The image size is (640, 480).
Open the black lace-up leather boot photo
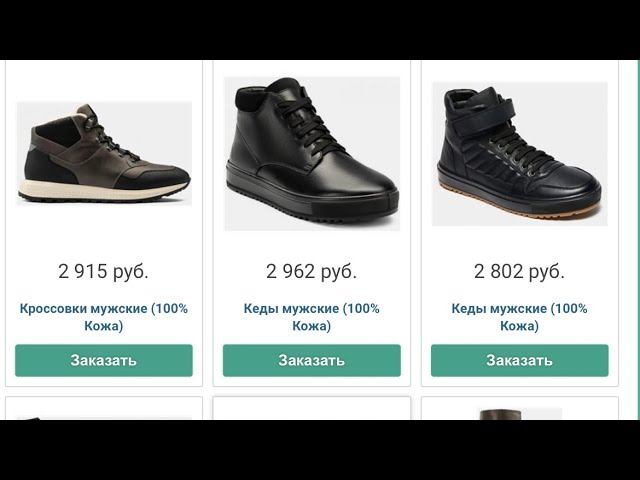click(312, 153)
